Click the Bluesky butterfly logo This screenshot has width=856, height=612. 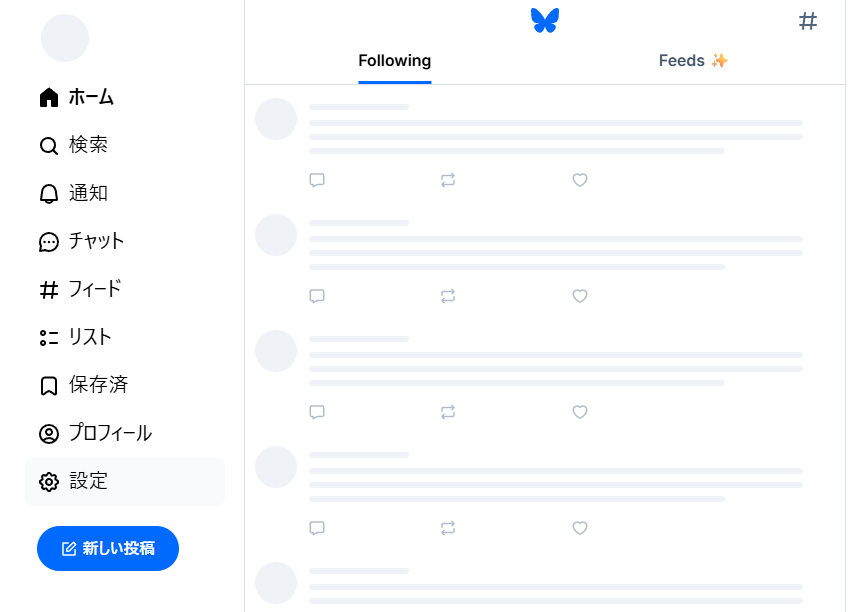pyautogui.click(x=545, y=20)
